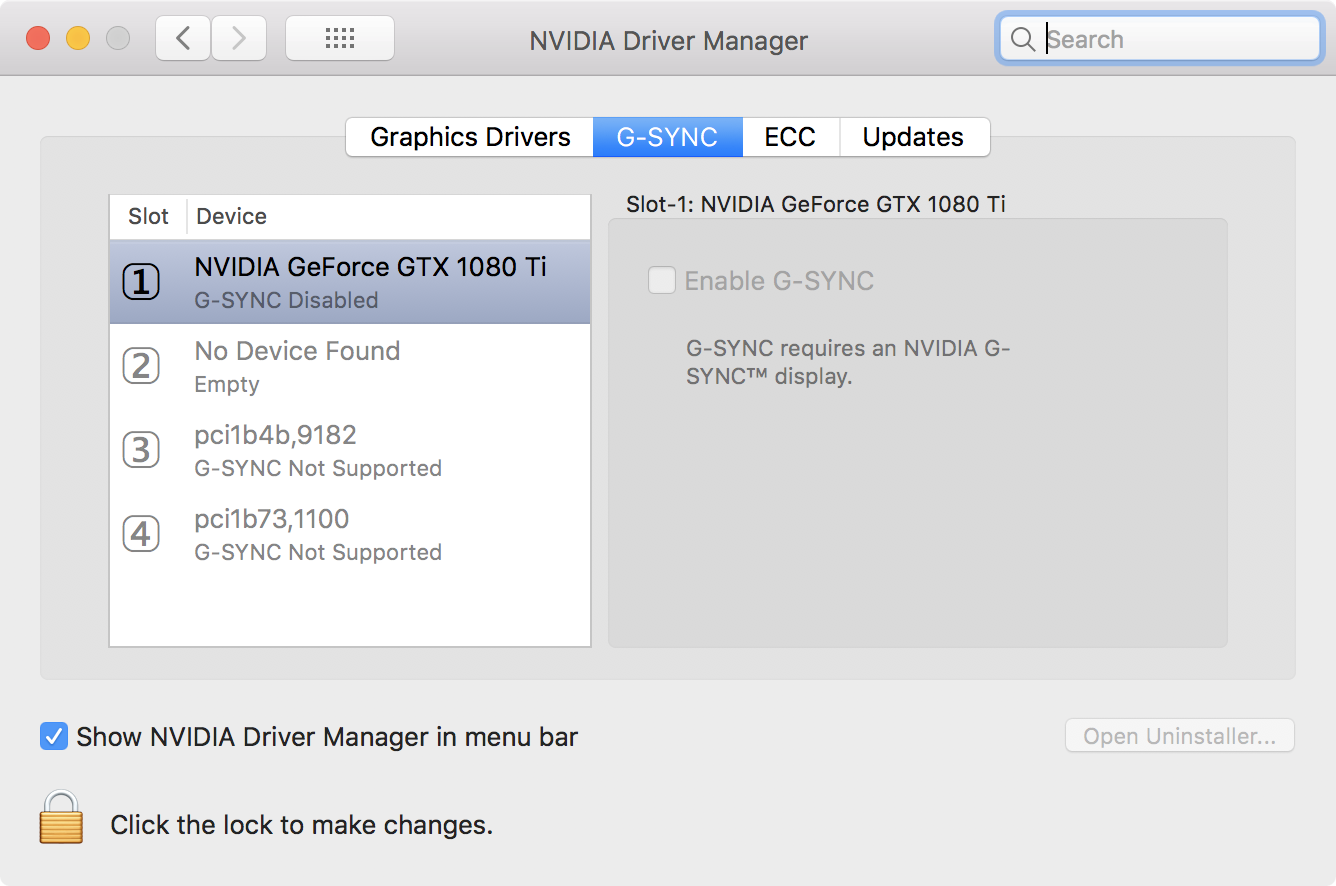
Task: Go back with the left arrow button
Action: [x=183, y=39]
